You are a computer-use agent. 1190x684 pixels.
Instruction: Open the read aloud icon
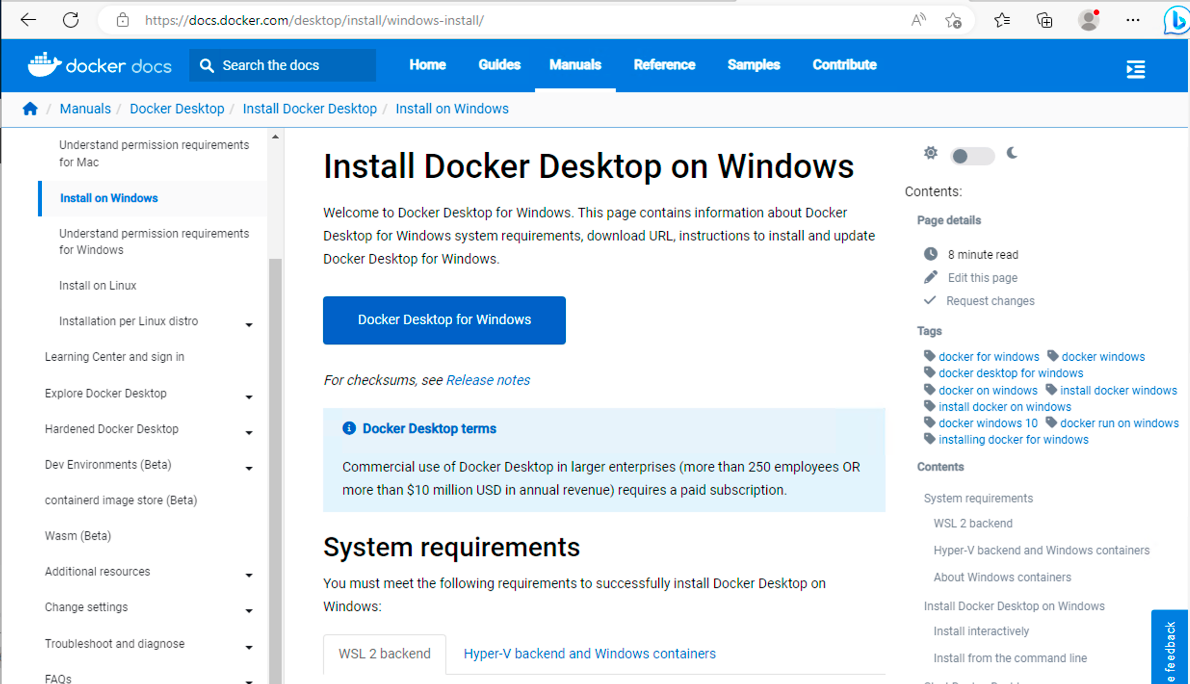click(x=918, y=20)
